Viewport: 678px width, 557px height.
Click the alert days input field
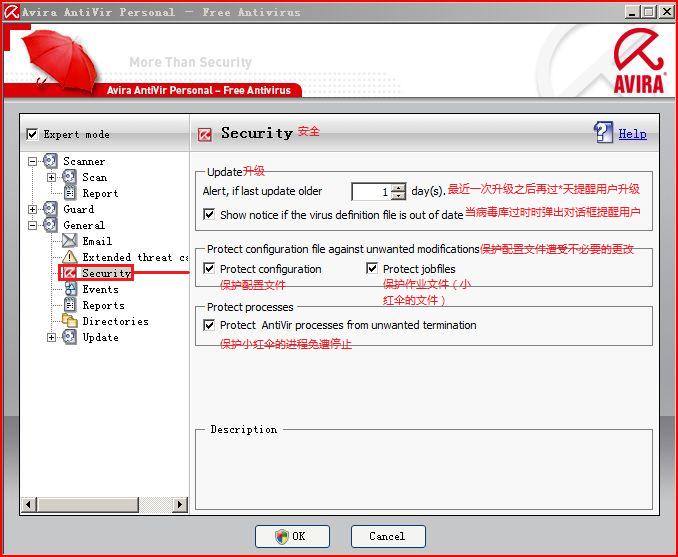(x=371, y=192)
